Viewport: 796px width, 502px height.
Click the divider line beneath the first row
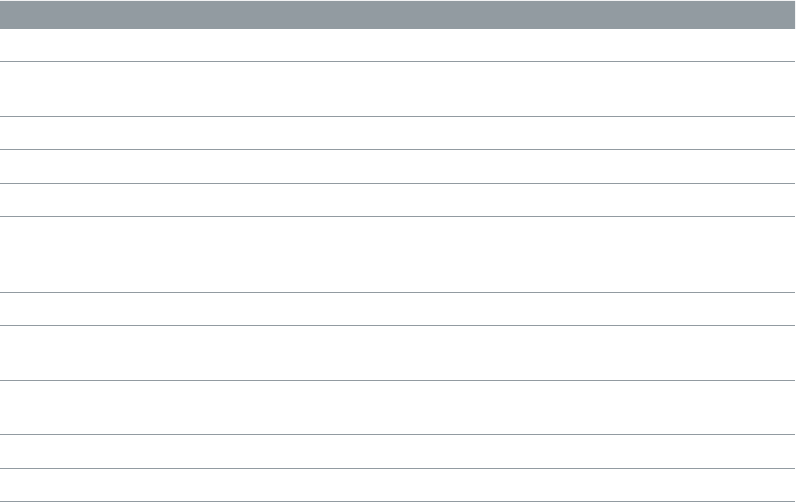(x=398, y=62)
